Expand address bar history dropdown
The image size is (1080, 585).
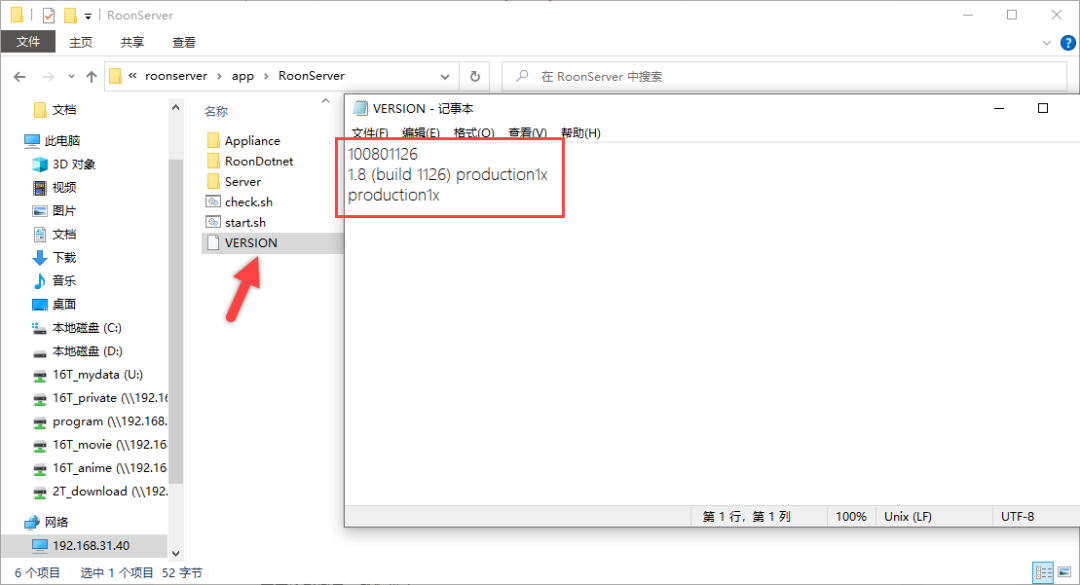point(445,76)
